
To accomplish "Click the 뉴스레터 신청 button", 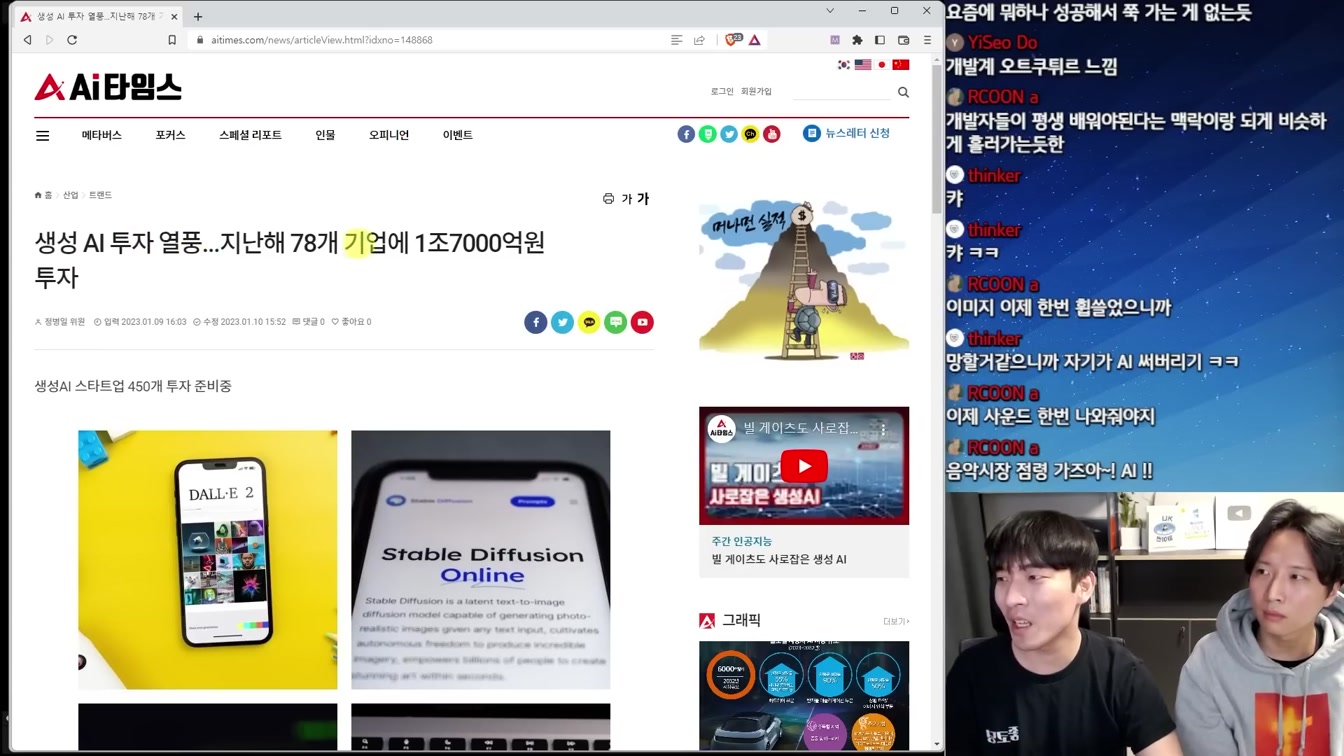I will pyautogui.click(x=846, y=133).
